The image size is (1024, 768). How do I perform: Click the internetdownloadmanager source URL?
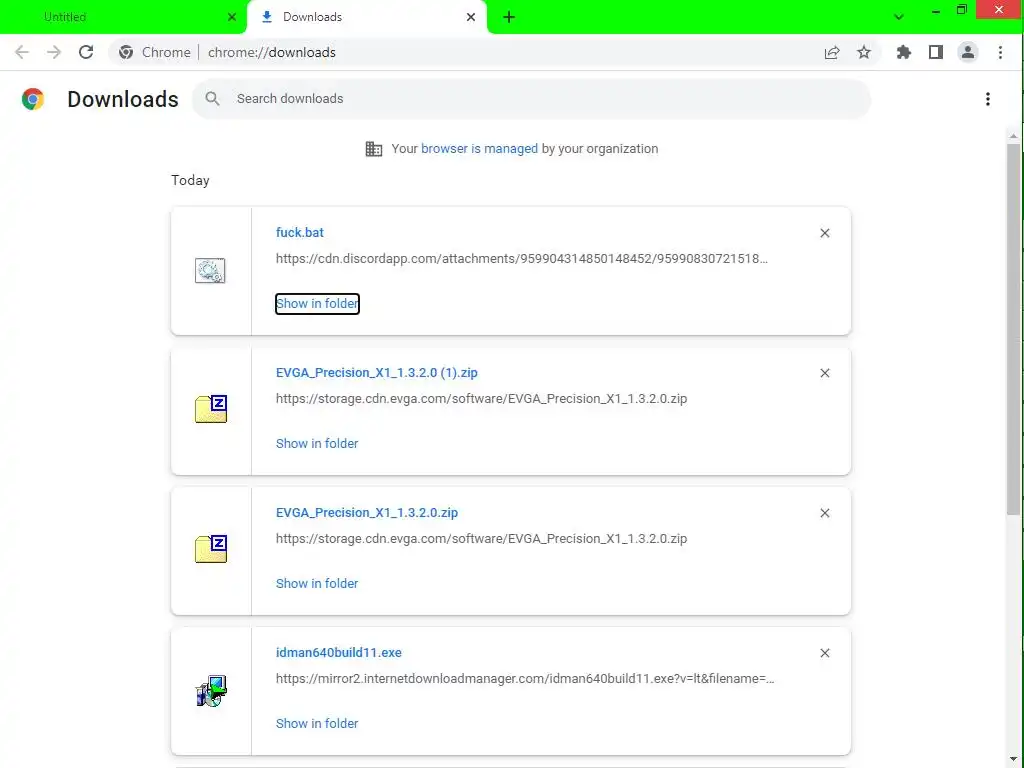pyautogui.click(x=525, y=679)
